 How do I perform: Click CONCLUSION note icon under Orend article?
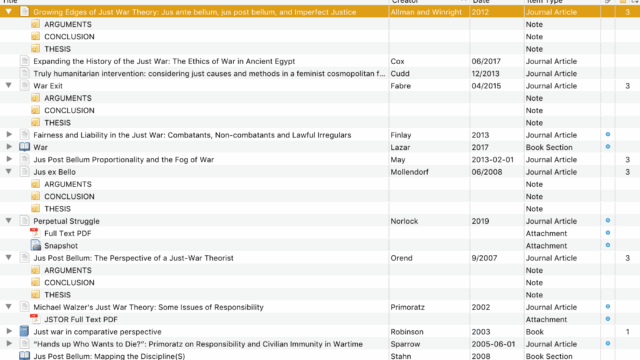36,282
